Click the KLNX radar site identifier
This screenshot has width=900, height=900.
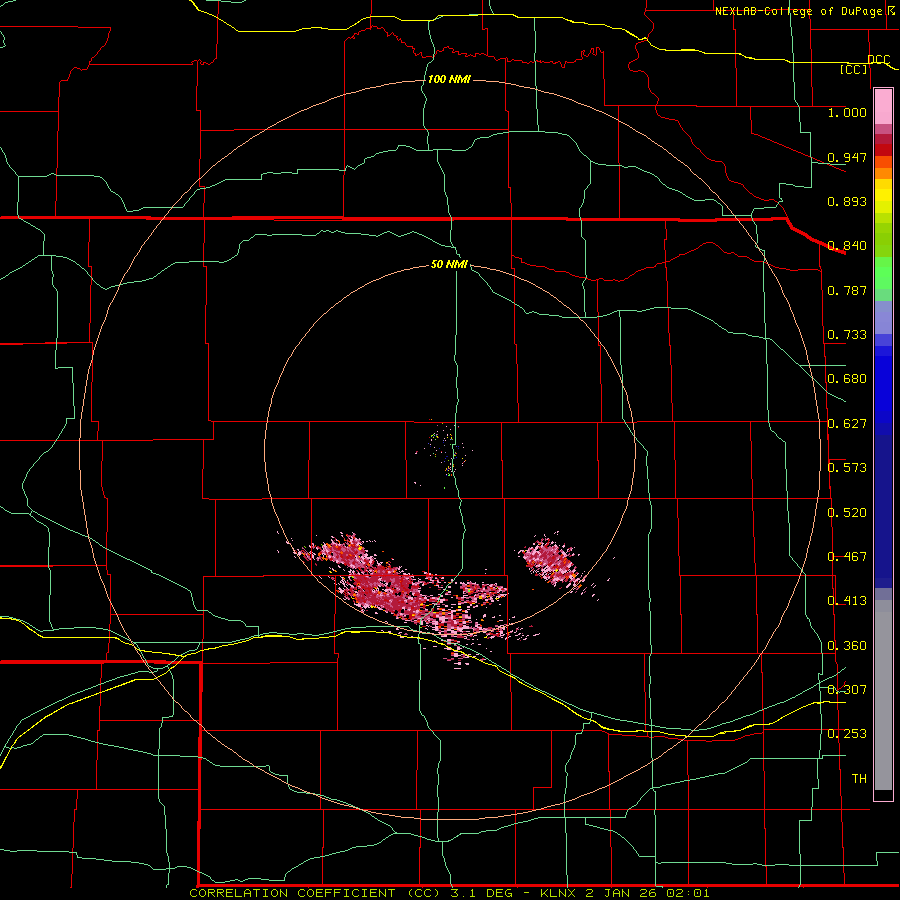(x=558, y=893)
